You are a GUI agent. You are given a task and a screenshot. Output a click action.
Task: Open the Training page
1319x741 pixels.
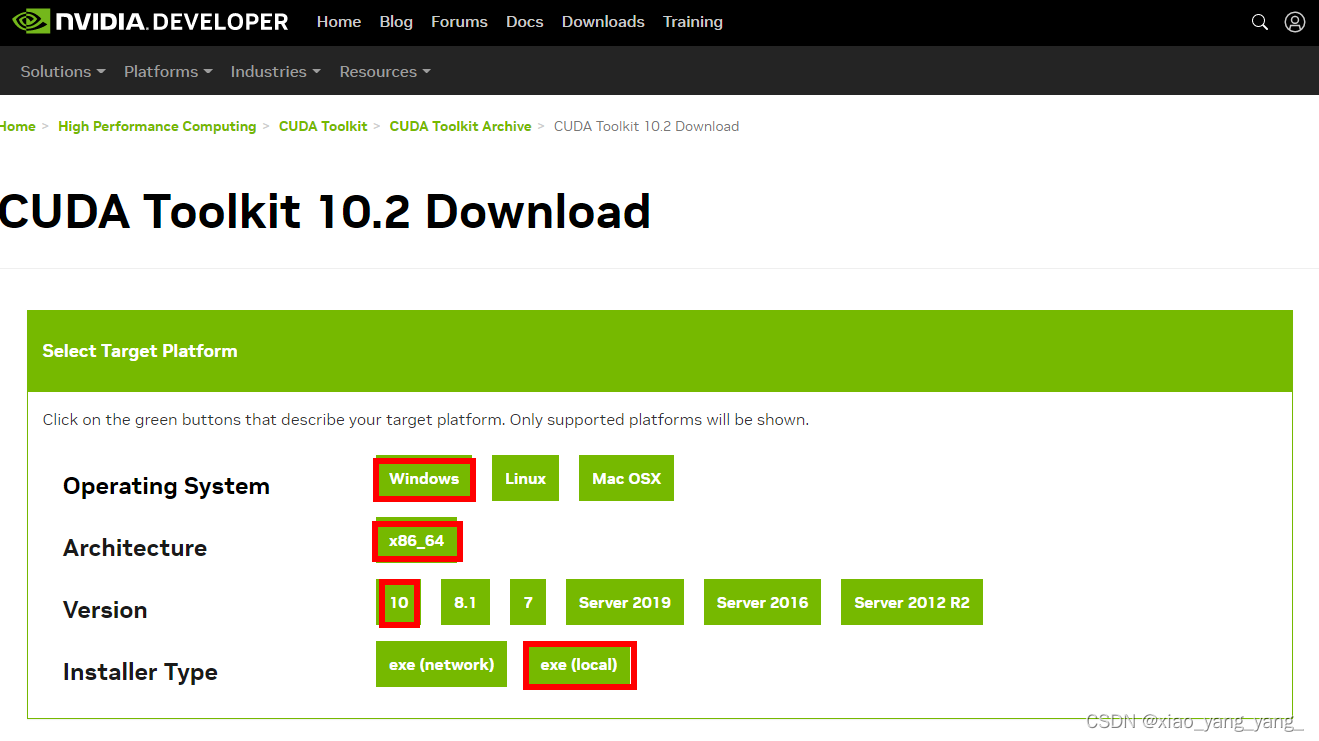point(693,22)
